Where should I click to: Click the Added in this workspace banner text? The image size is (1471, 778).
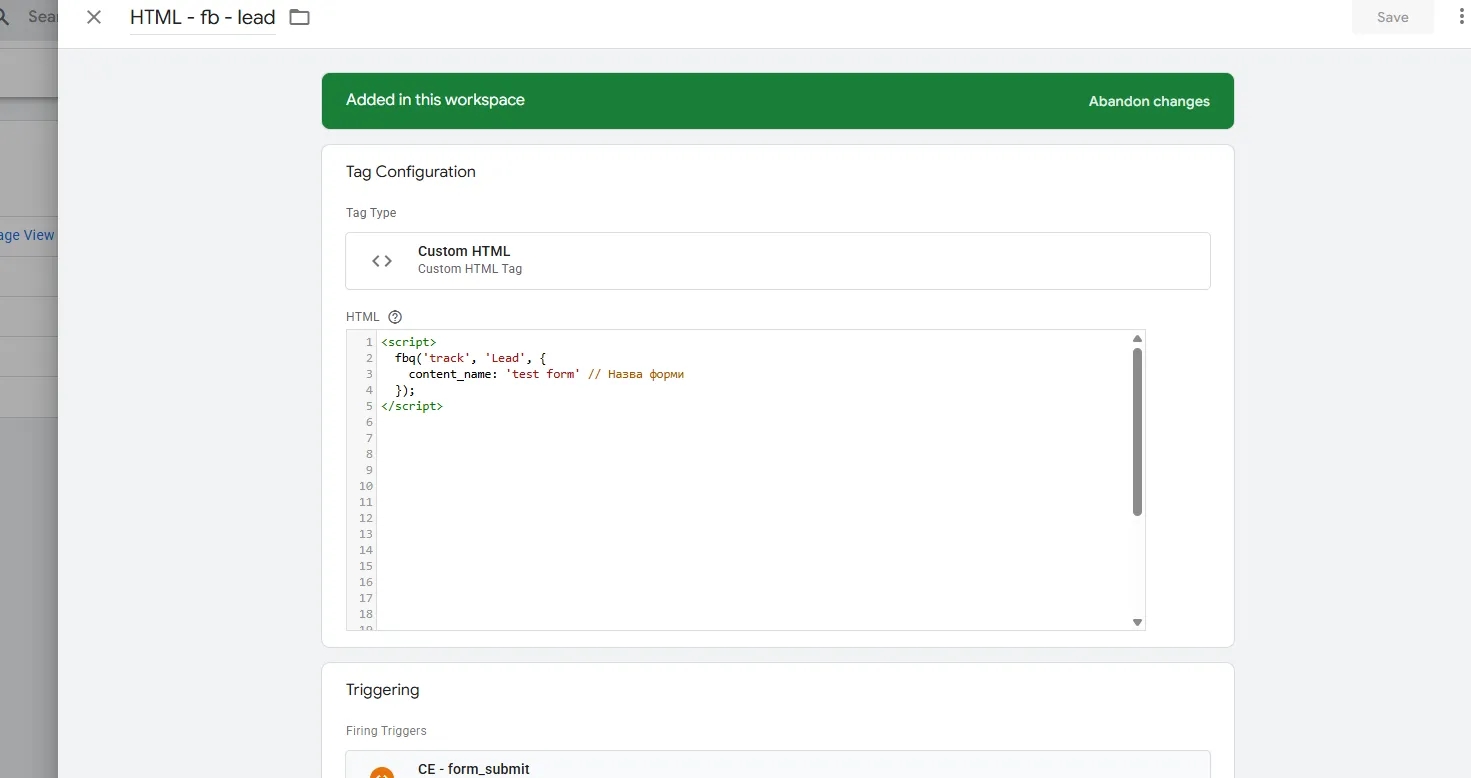[435, 100]
